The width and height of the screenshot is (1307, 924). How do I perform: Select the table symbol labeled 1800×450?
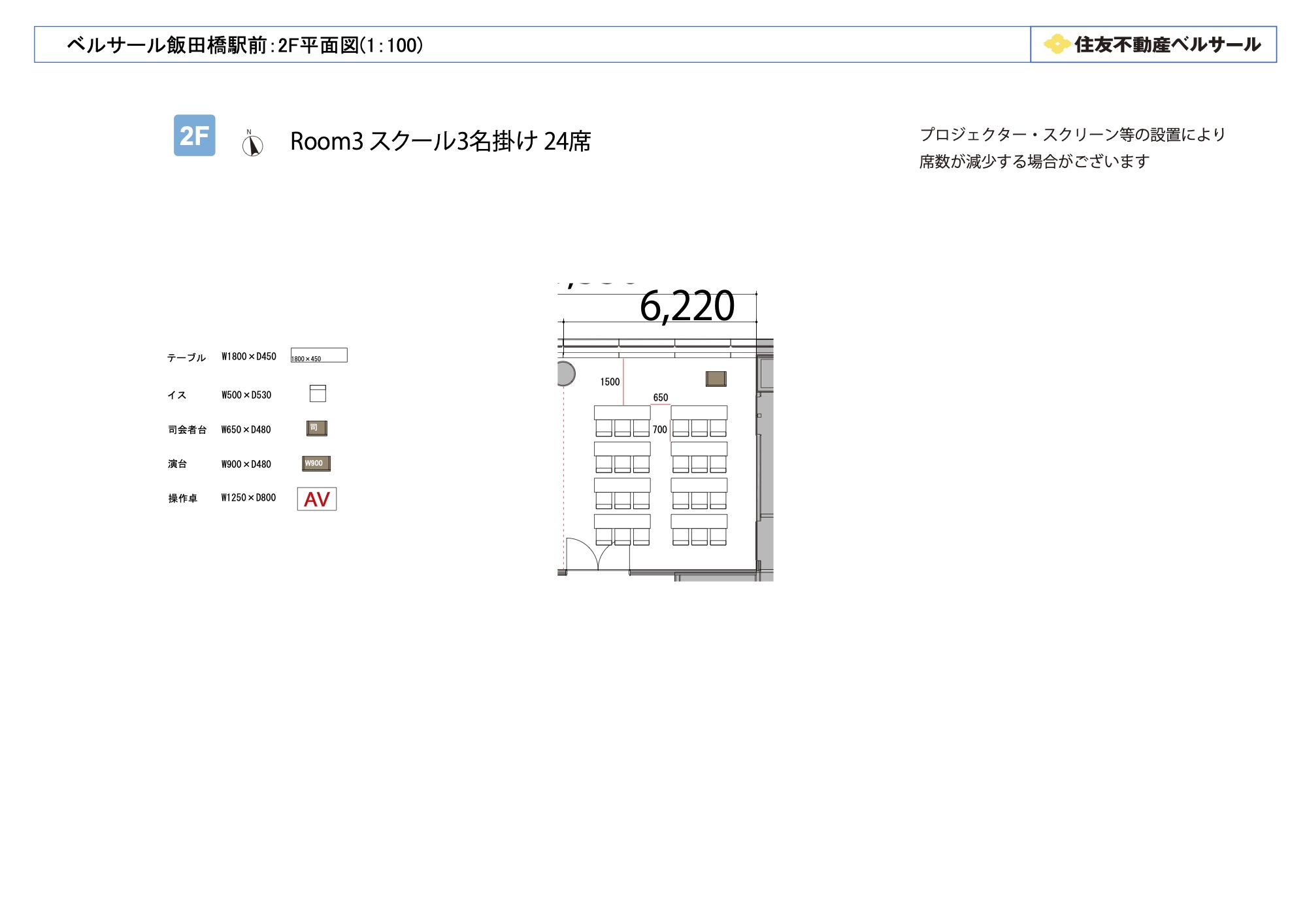[319, 355]
